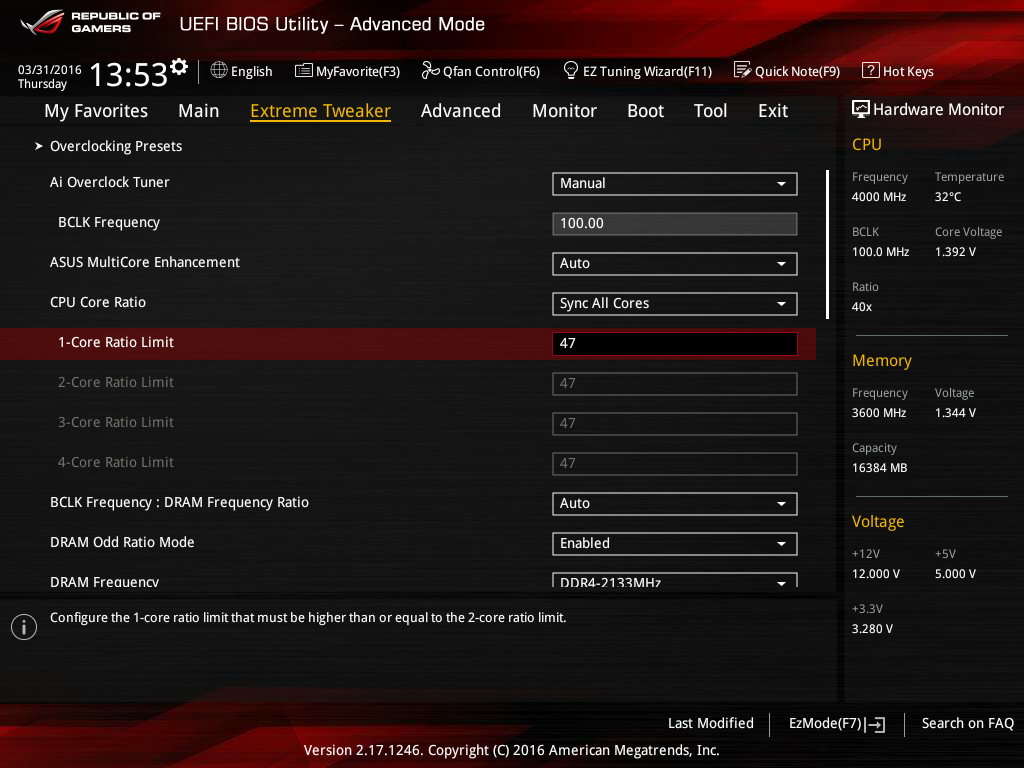This screenshot has height=768, width=1024.
Task: Add current item to MyFavorite
Action: pos(347,71)
